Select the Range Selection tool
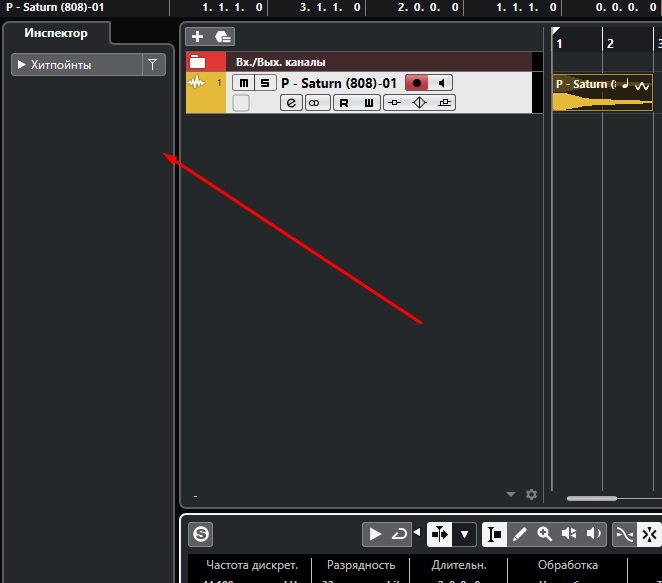This screenshot has height=583, width=662. pyautogui.click(x=494, y=534)
